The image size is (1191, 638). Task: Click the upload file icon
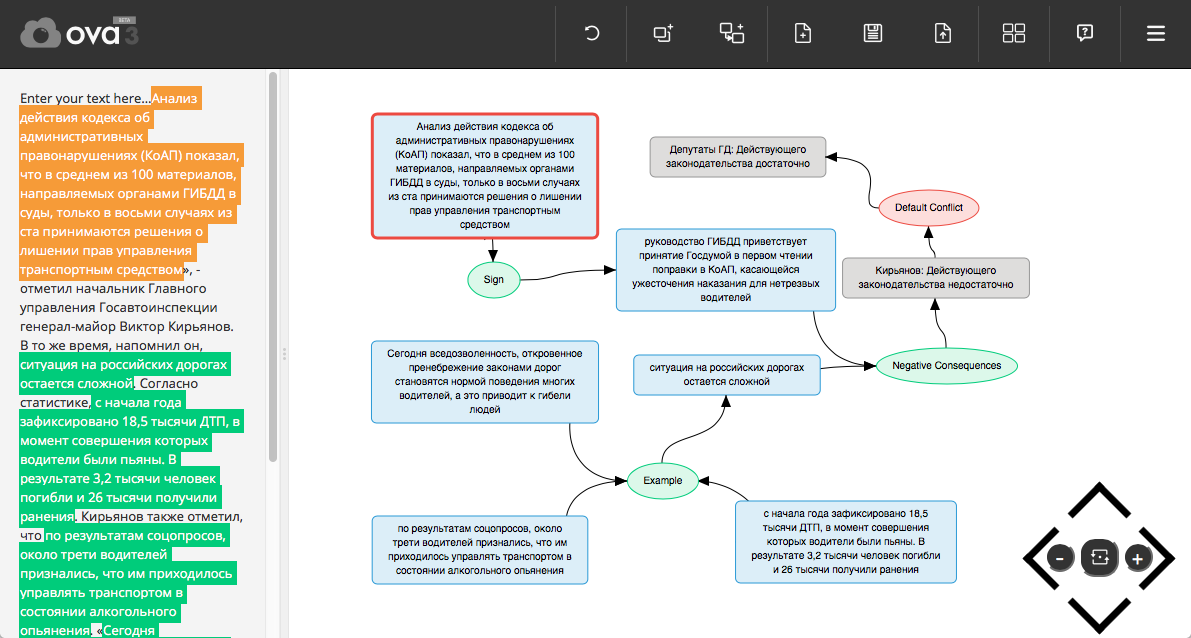point(943,33)
